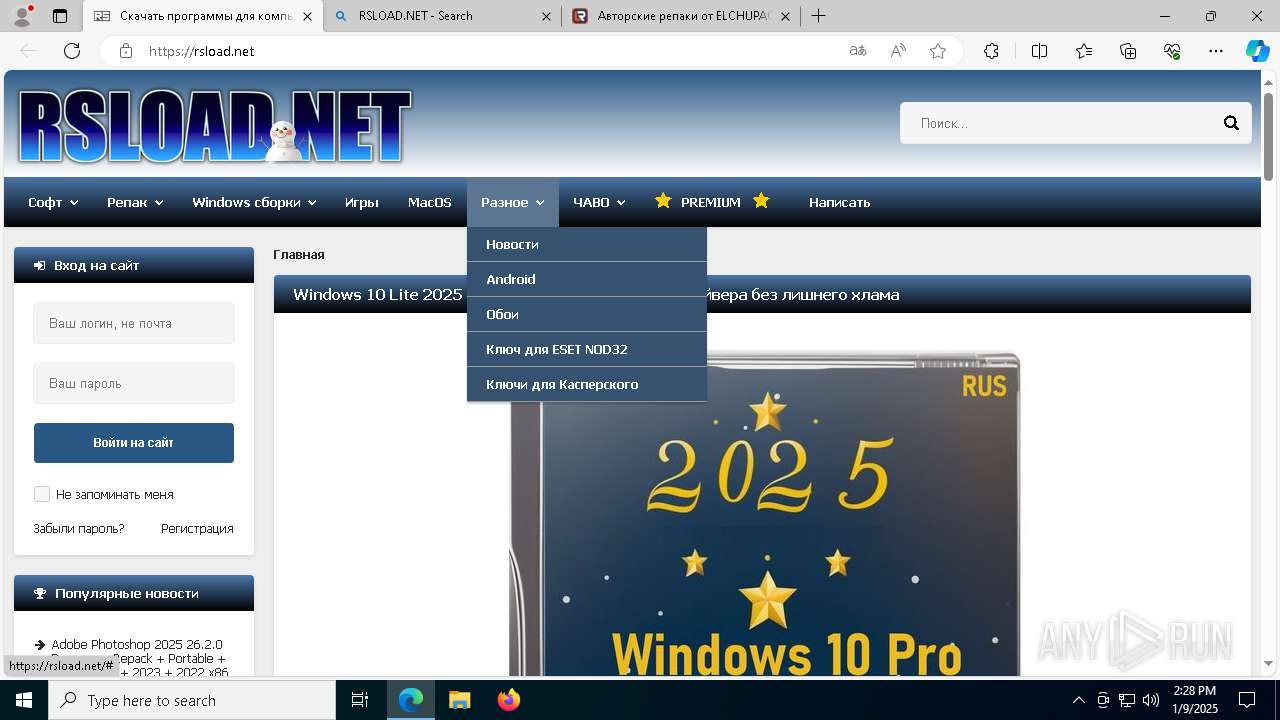This screenshot has height=720, width=1280.
Task: Click the taskbar clock 2:28 PM
Action: tap(1195, 700)
